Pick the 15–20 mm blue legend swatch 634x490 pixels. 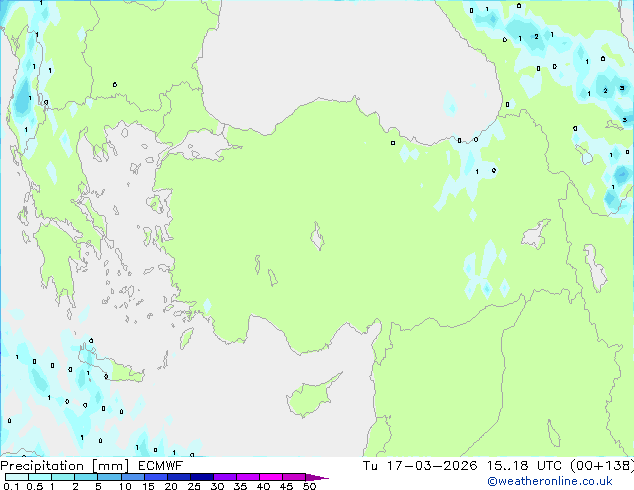click(x=156, y=477)
